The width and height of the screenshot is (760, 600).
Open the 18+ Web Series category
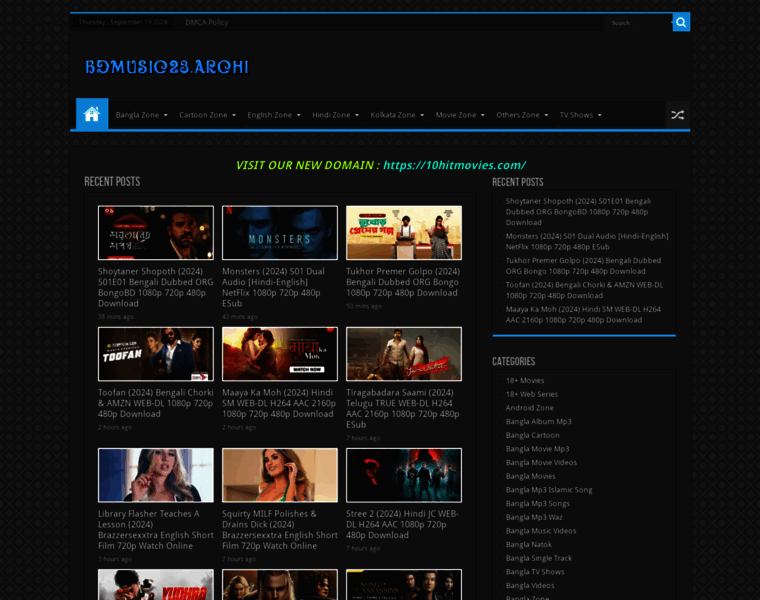tap(532, 394)
